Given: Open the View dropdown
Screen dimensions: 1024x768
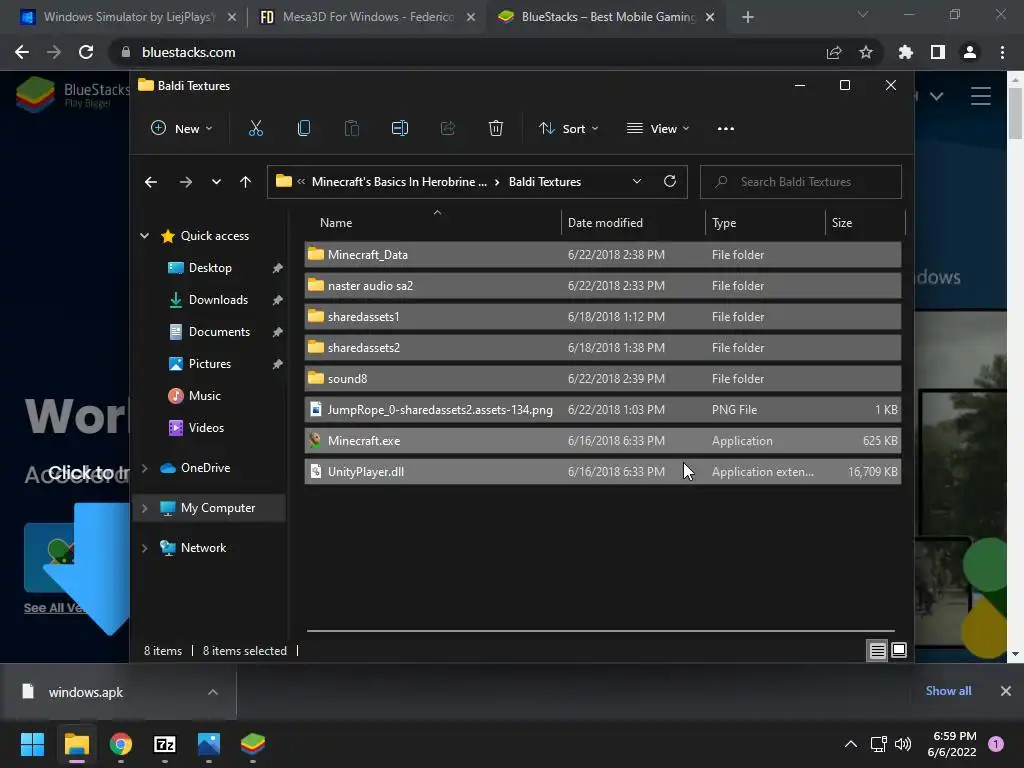Looking at the screenshot, I should (x=658, y=129).
